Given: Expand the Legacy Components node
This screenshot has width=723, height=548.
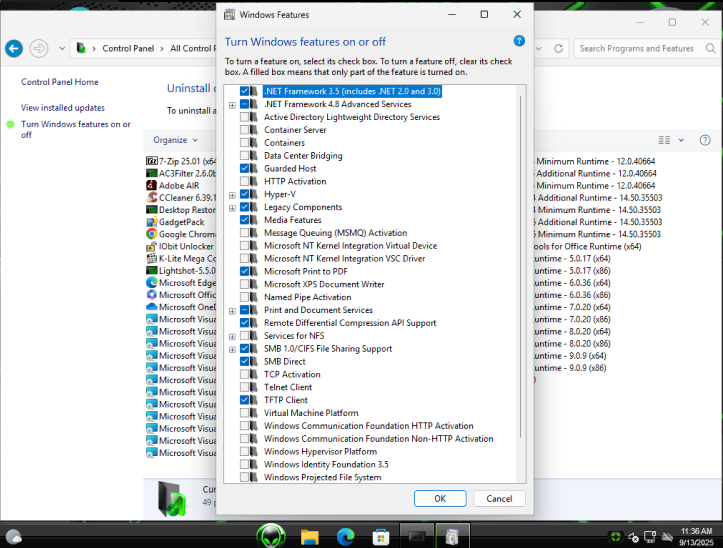Looking at the screenshot, I should (232, 208).
